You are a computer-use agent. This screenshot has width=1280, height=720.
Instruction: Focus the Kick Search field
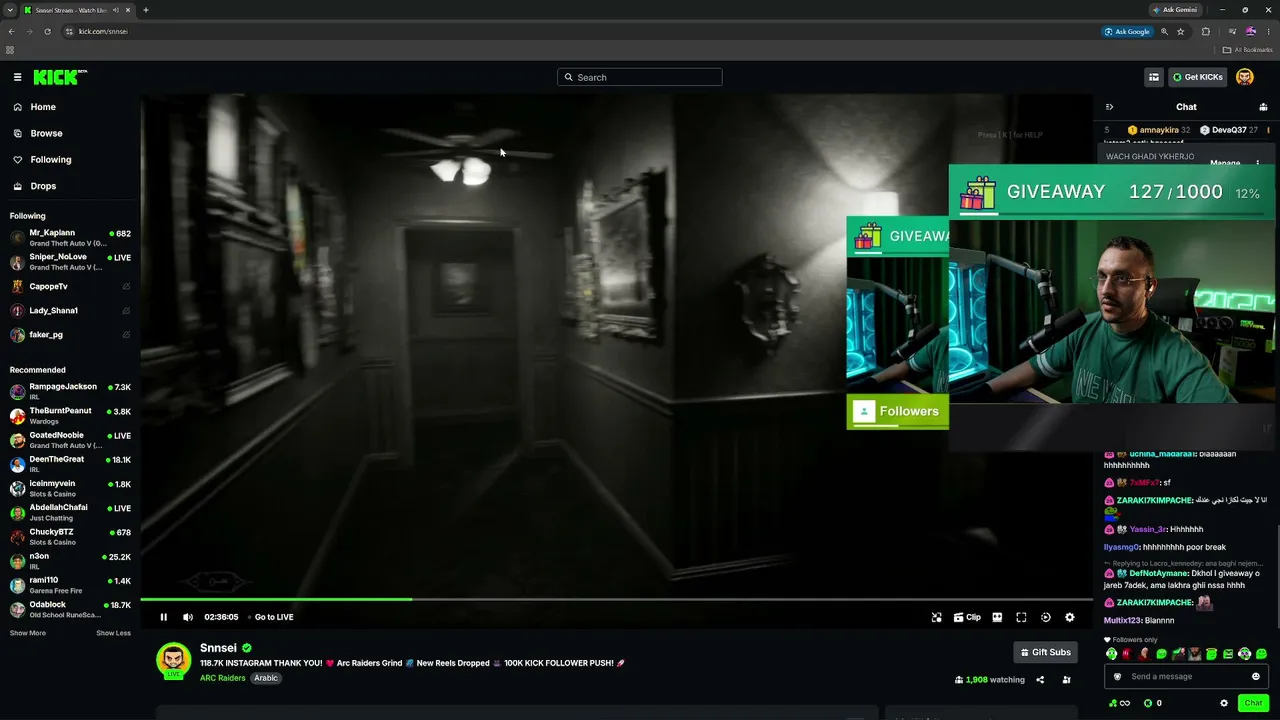[640, 77]
